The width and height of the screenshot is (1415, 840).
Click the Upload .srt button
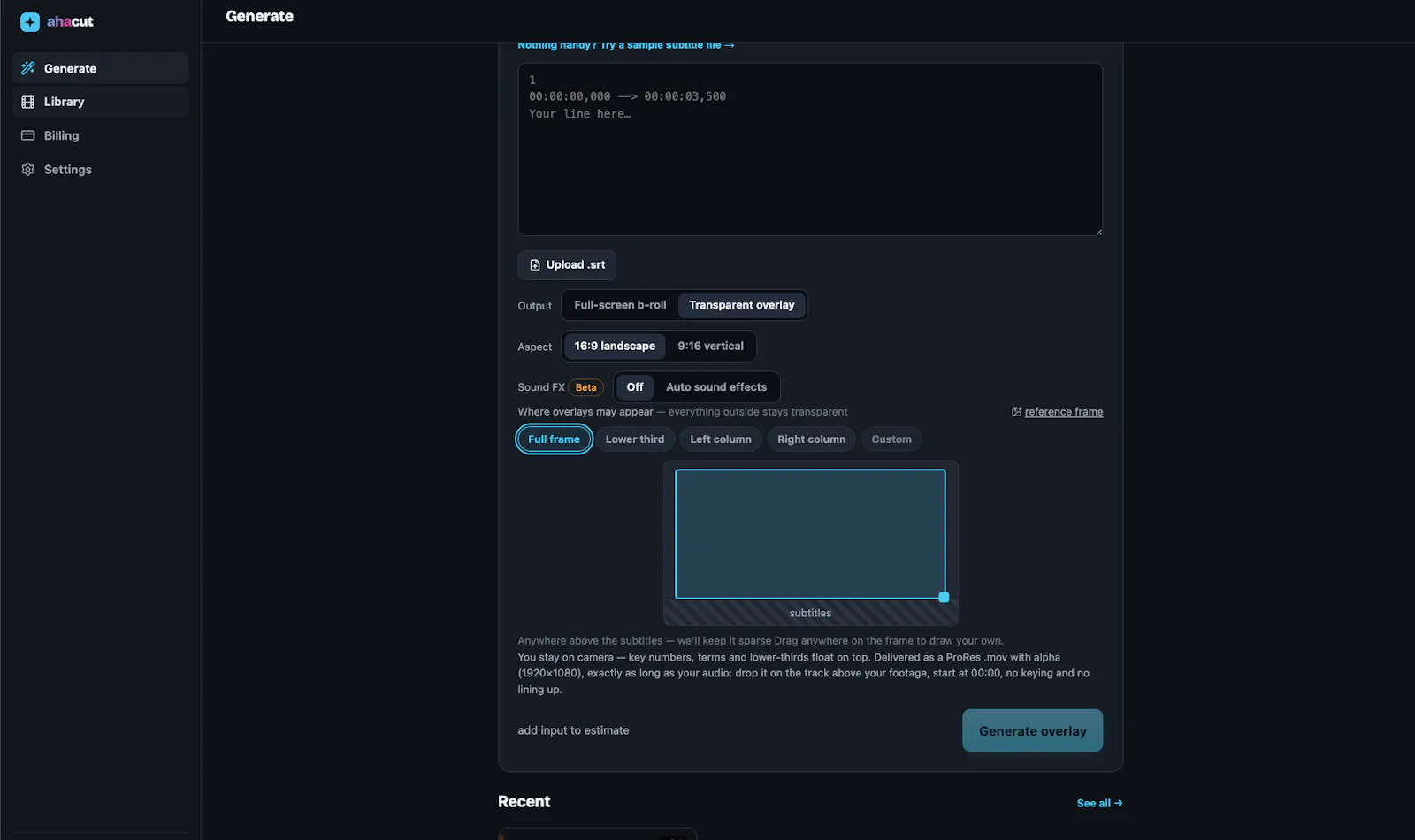[567, 265]
